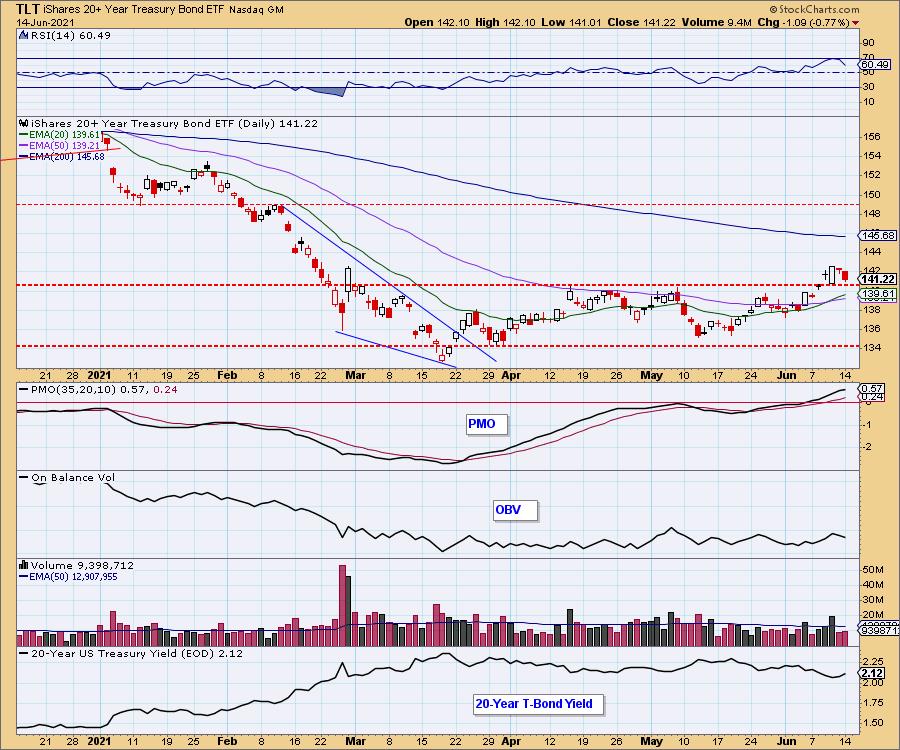Click the iShares 20+ Year Treasury Bond ETF (Daily) title

174,123
